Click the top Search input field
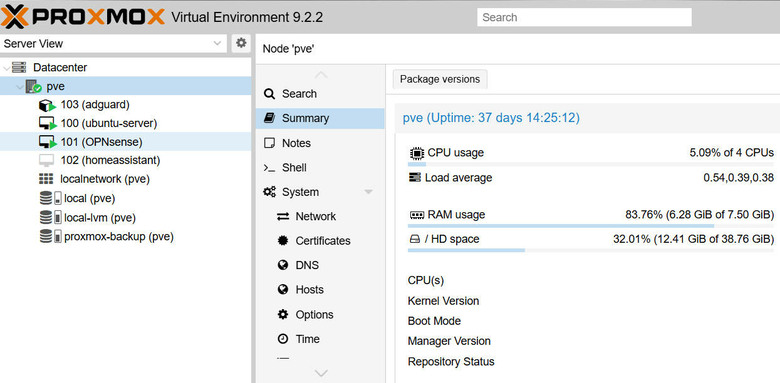Screen dimensions: 780x383 (x=585, y=17)
